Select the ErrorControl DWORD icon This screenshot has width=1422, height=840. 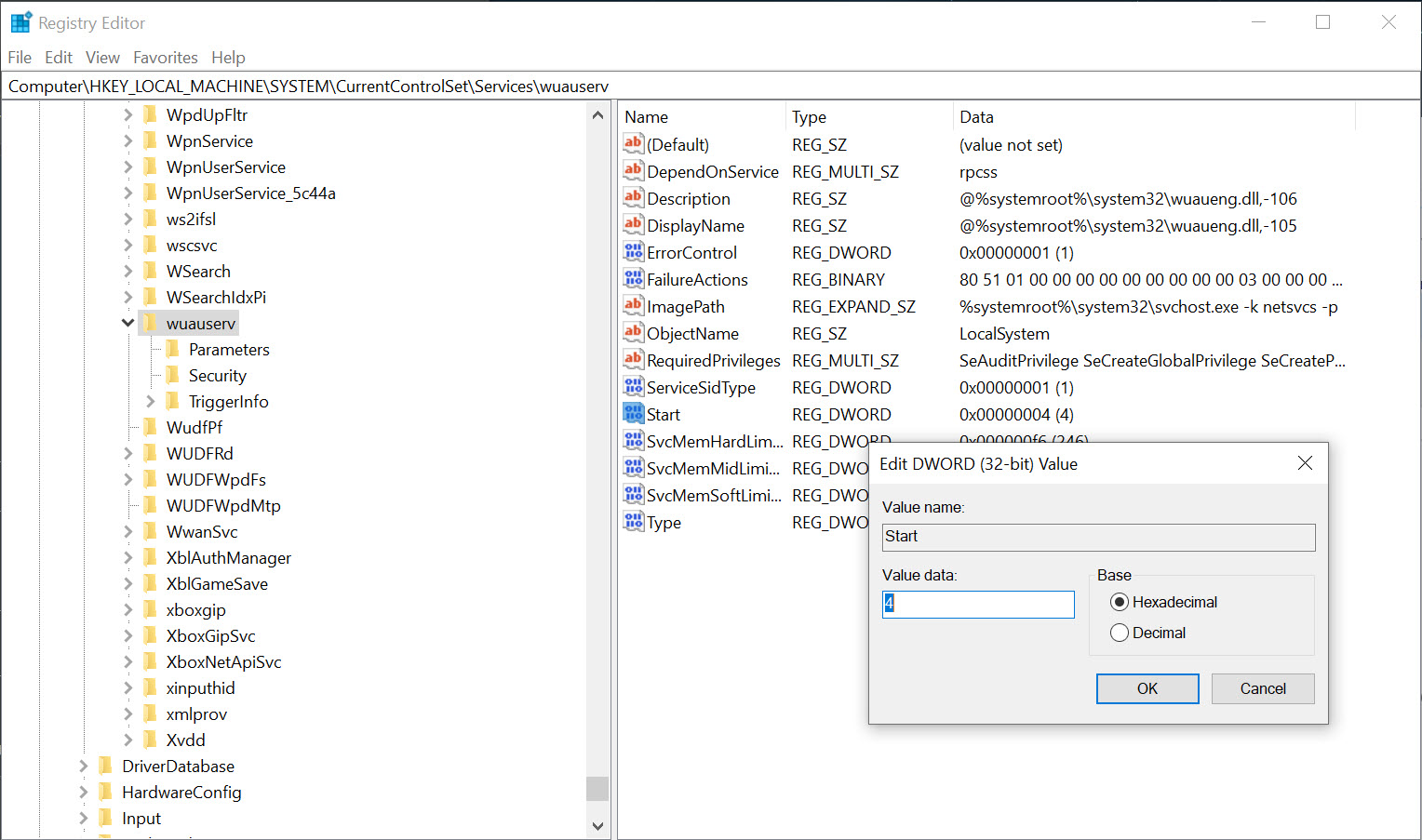(634, 251)
